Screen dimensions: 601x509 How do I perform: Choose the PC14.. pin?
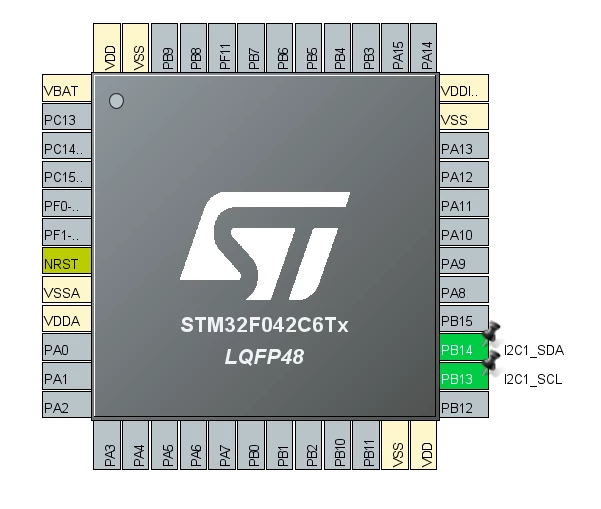[x=67, y=146]
